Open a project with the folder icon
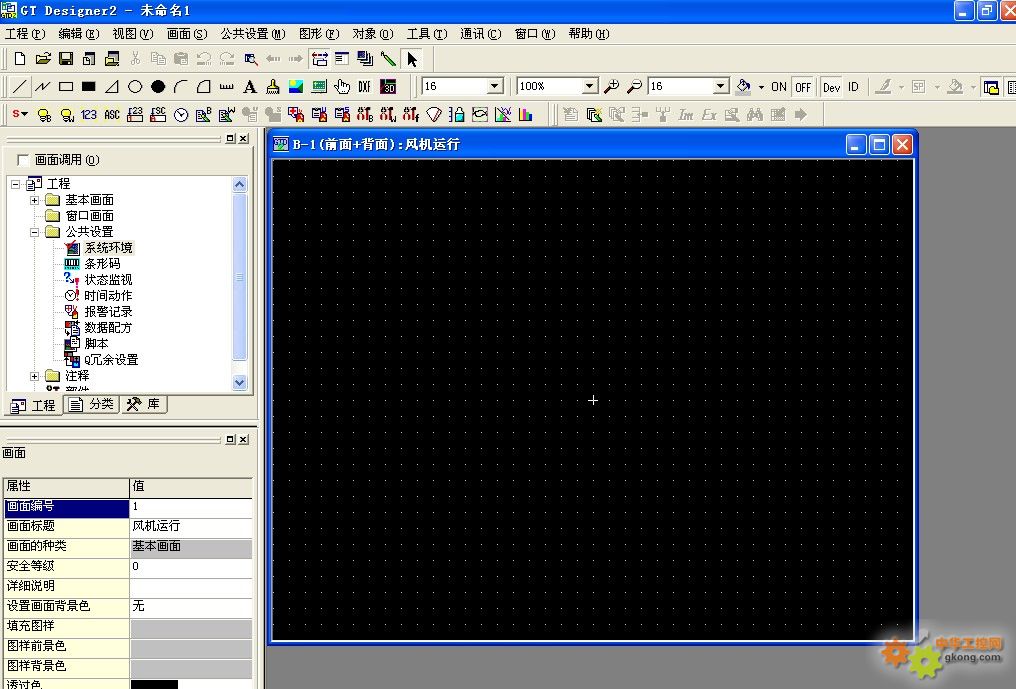This screenshot has height=689, width=1016. pyautogui.click(x=43, y=59)
